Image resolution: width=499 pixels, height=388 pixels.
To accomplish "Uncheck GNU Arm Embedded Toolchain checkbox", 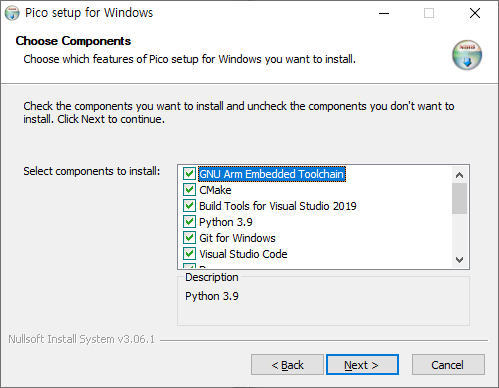I will point(189,174).
